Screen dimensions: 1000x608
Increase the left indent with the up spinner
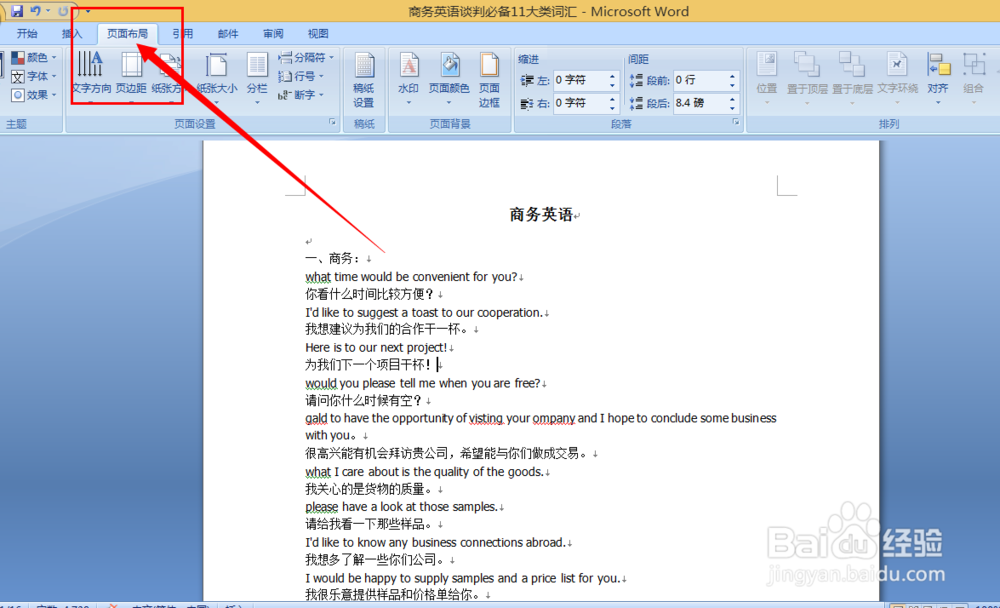pyautogui.click(x=612, y=77)
